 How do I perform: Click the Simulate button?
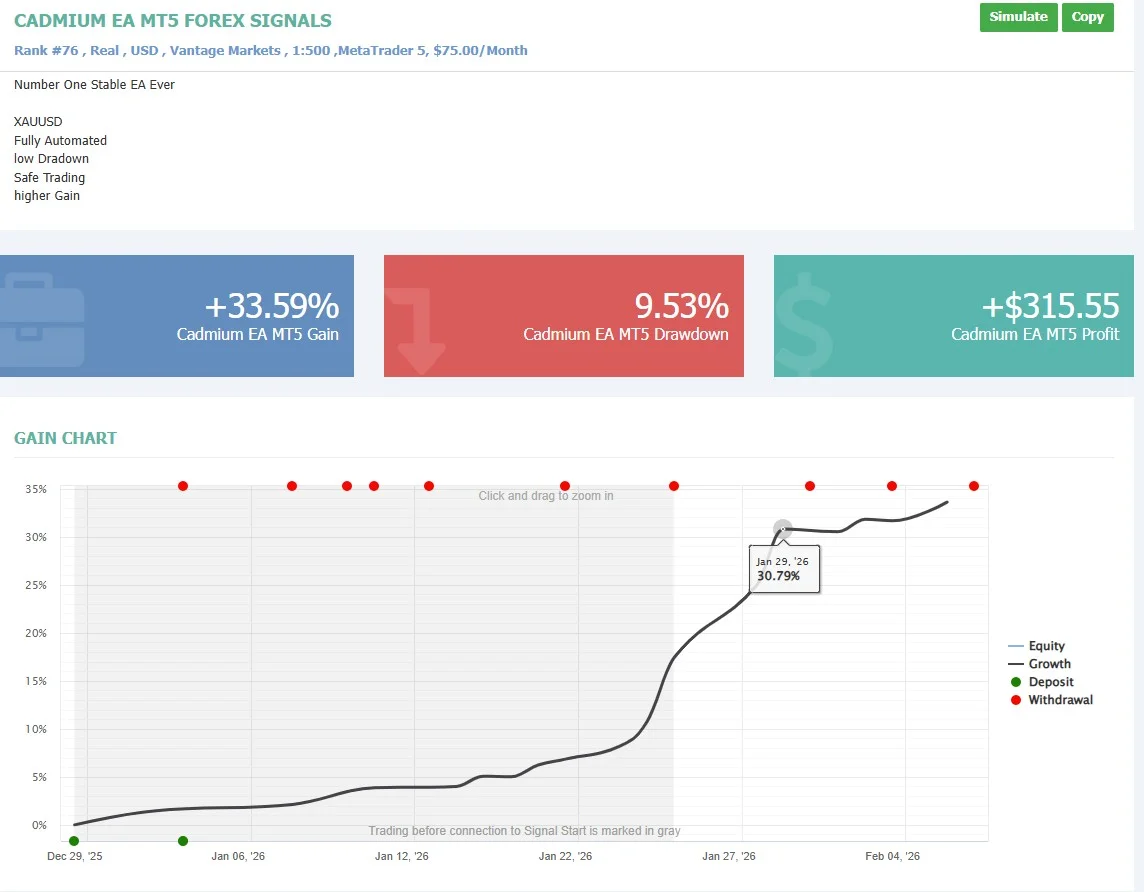pyautogui.click(x=1018, y=17)
